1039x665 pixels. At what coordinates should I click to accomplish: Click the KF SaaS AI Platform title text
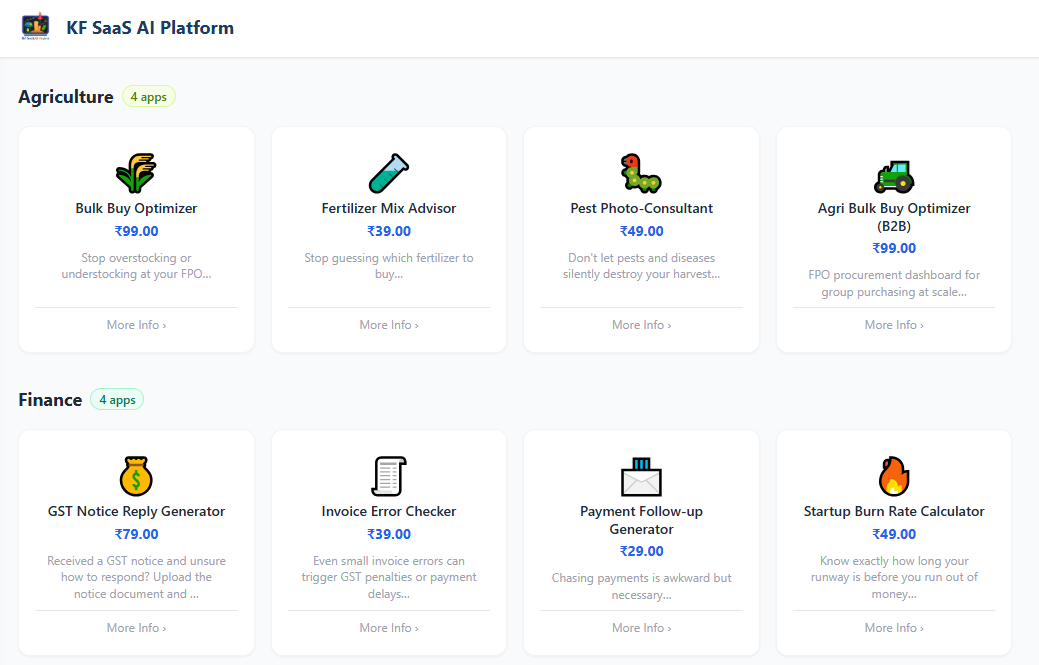[150, 27]
